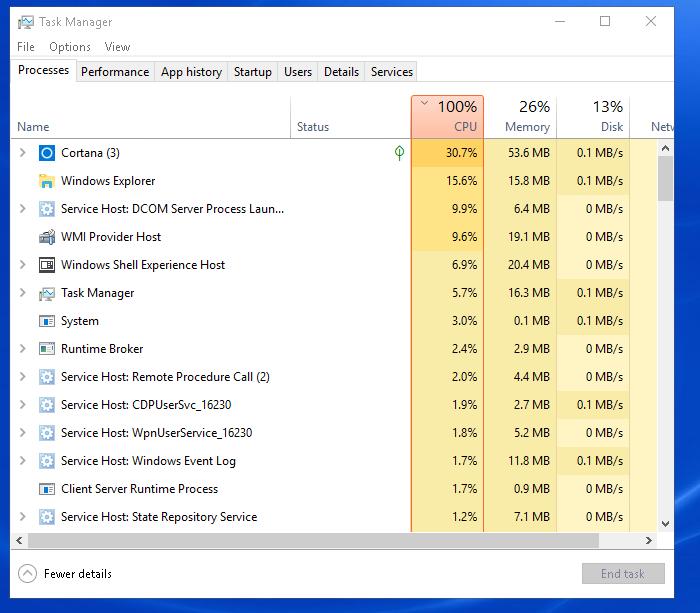Switch to the Services tab
The image size is (700, 613).
(x=392, y=72)
